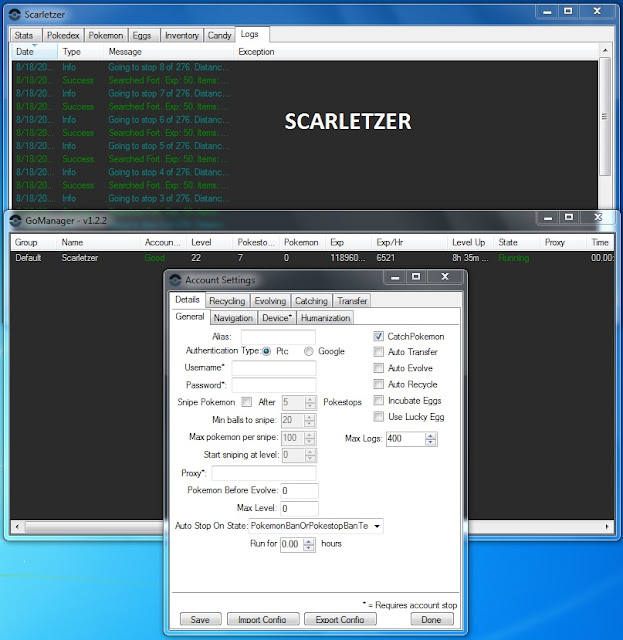Image resolution: width=623 pixels, height=640 pixels.
Task: Click the Save button
Action: [x=200, y=619]
